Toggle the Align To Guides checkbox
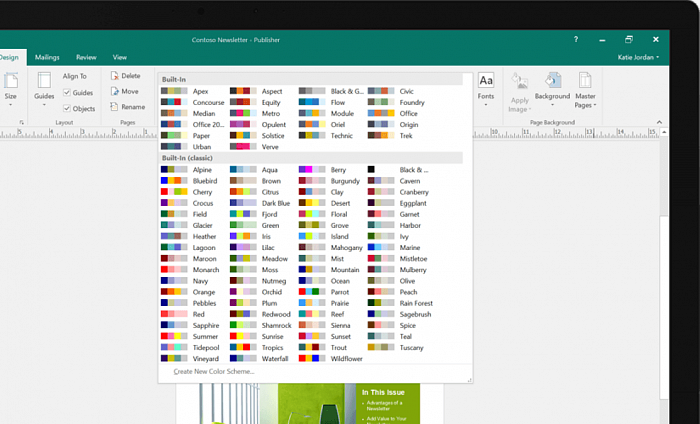Viewport: 700px width, 424px height. coord(67,92)
